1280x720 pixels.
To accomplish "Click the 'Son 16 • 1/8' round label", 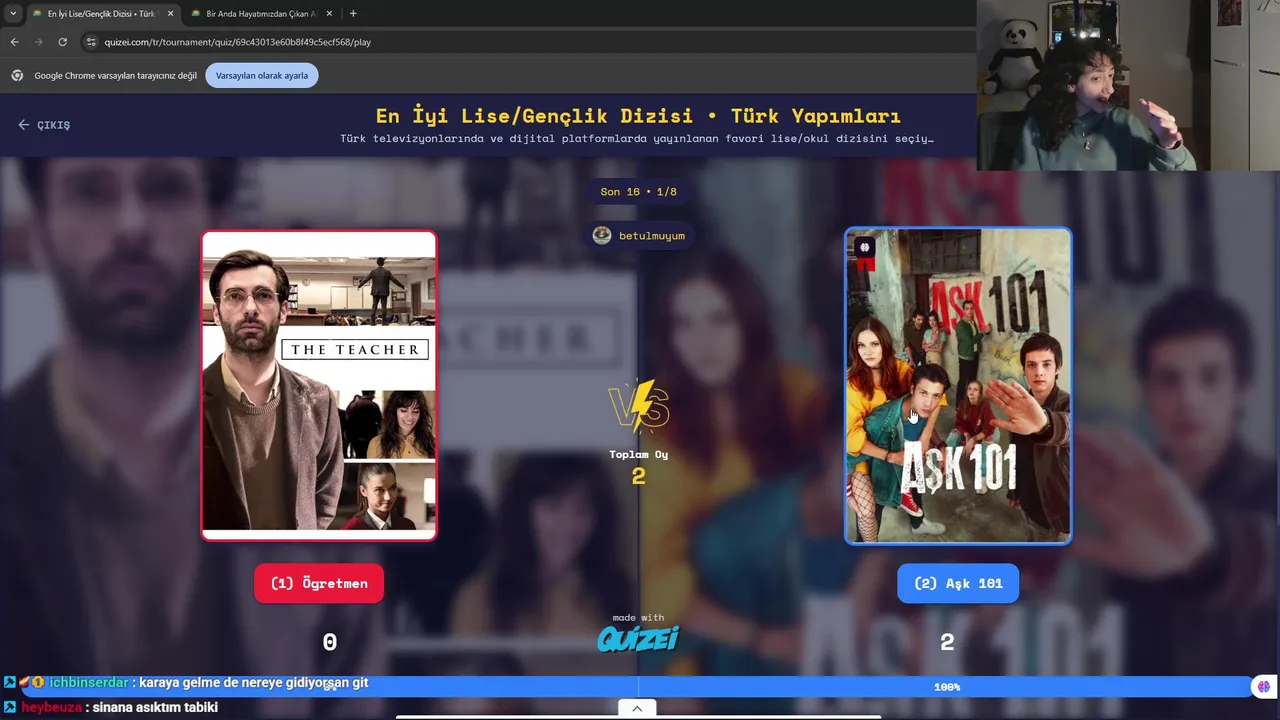I will click(638, 191).
